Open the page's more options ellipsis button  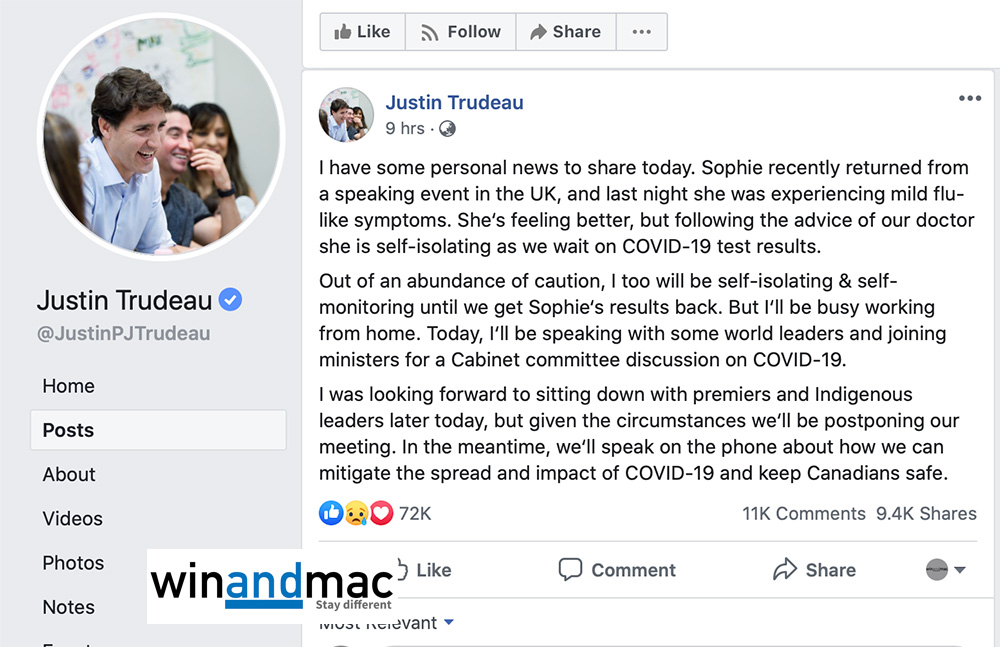point(641,32)
